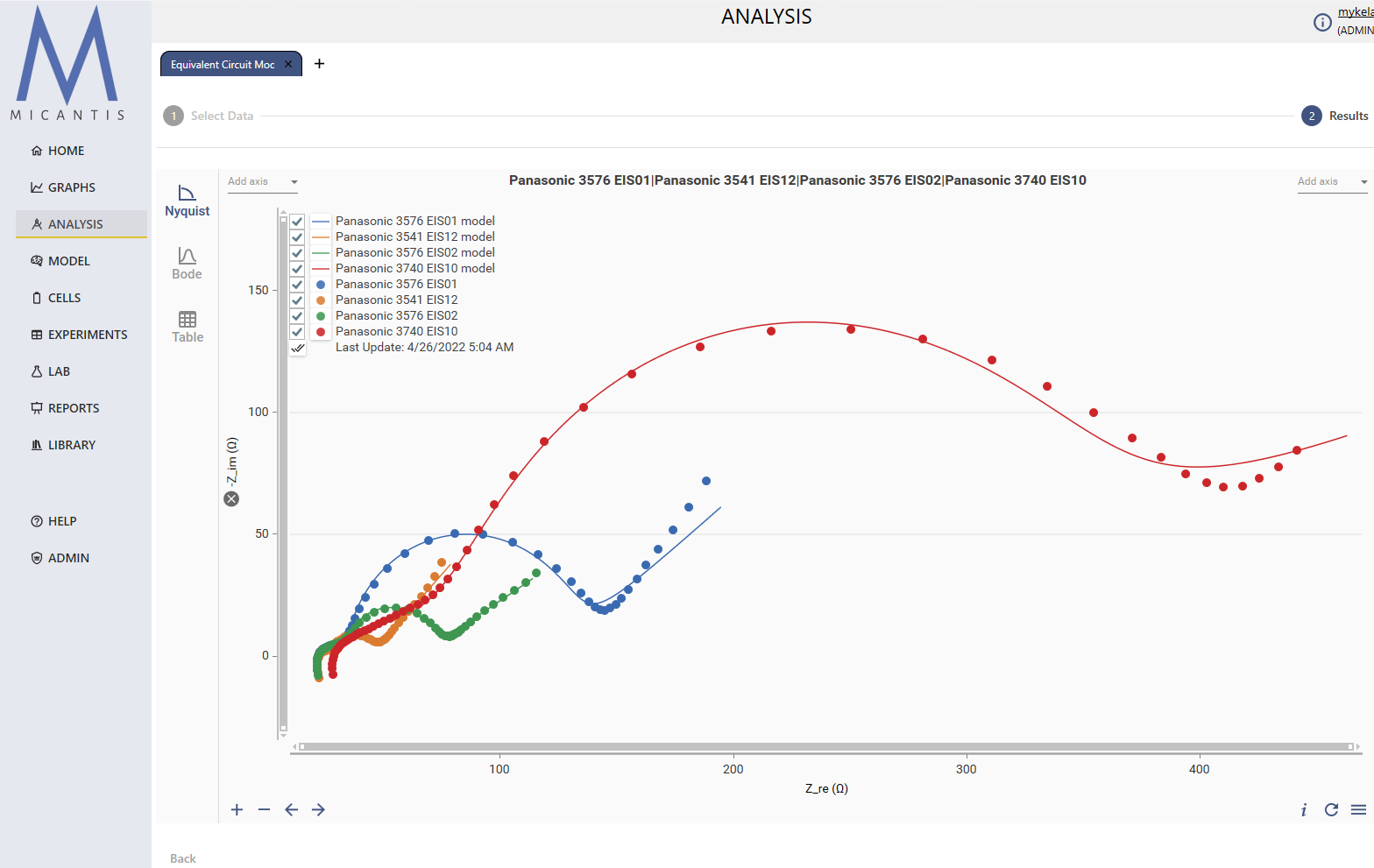
Task: Click the horizontal range slider bar under chart
Action: point(827,747)
